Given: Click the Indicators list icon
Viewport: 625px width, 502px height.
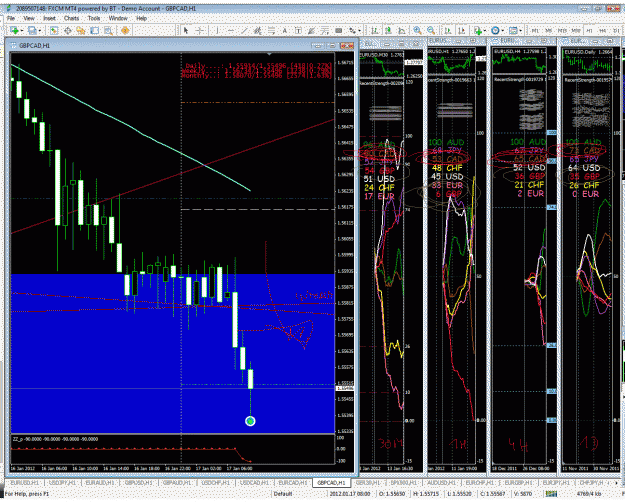Looking at the screenshot, I should click(x=477, y=30).
